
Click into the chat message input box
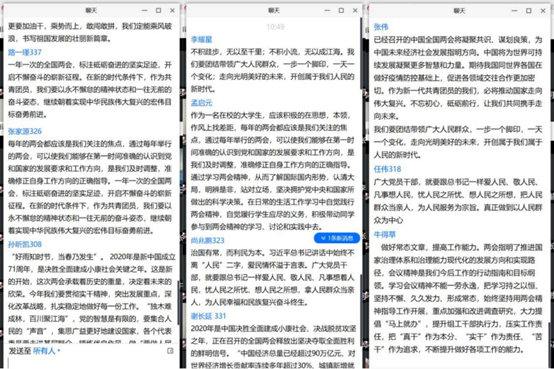click(92, 363)
